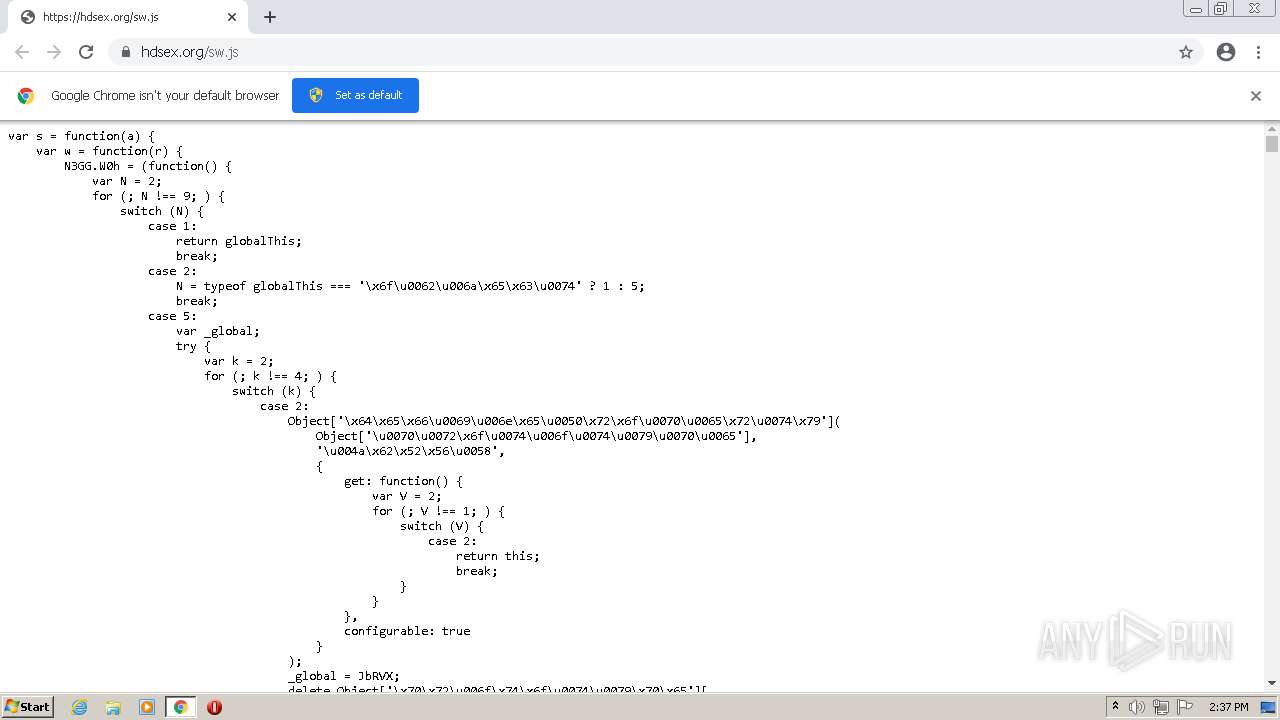The width and height of the screenshot is (1280, 720).
Task: Click the scrollbar down arrow
Action: click(x=1272, y=683)
